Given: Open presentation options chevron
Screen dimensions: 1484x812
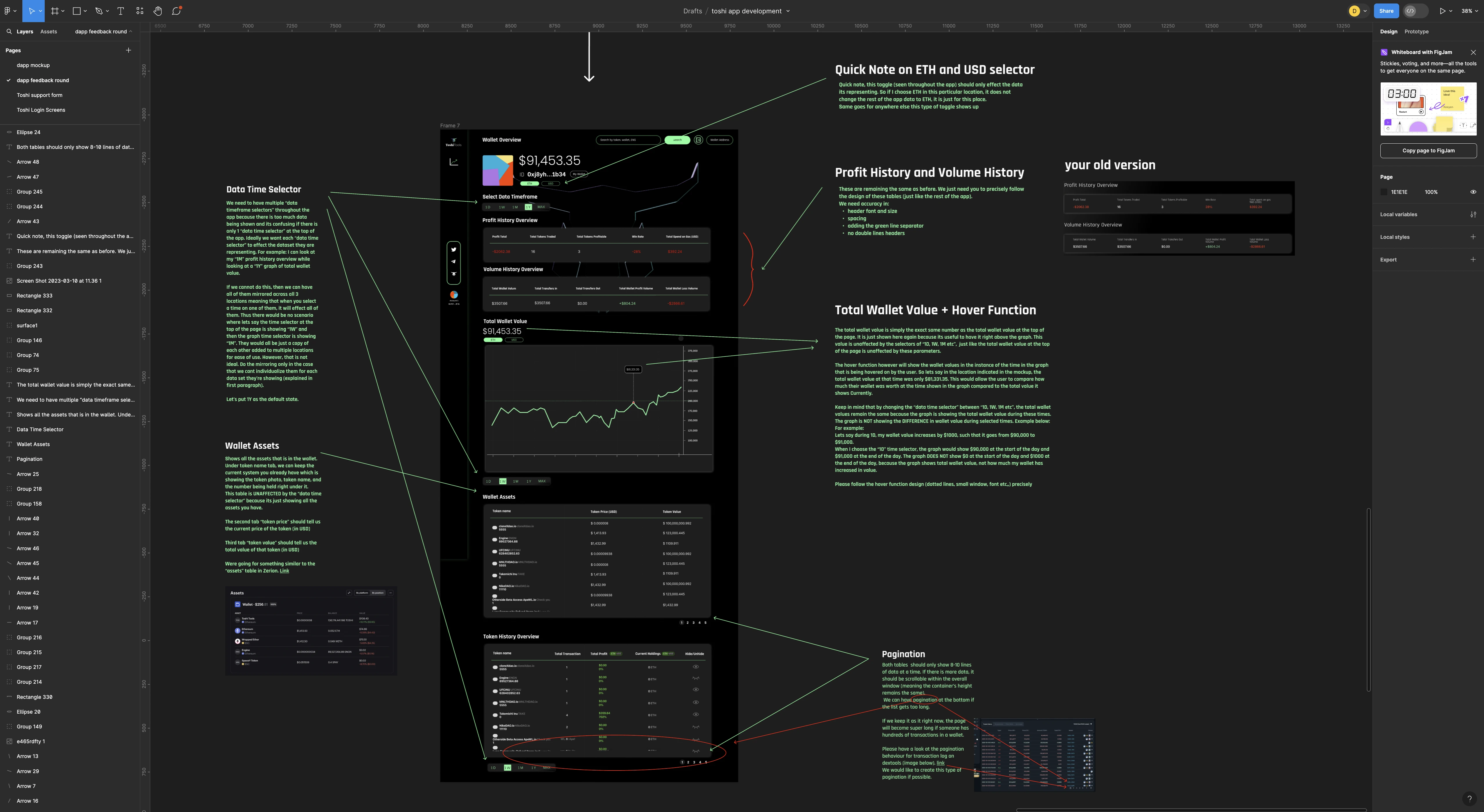Looking at the screenshot, I should (x=1450, y=11).
